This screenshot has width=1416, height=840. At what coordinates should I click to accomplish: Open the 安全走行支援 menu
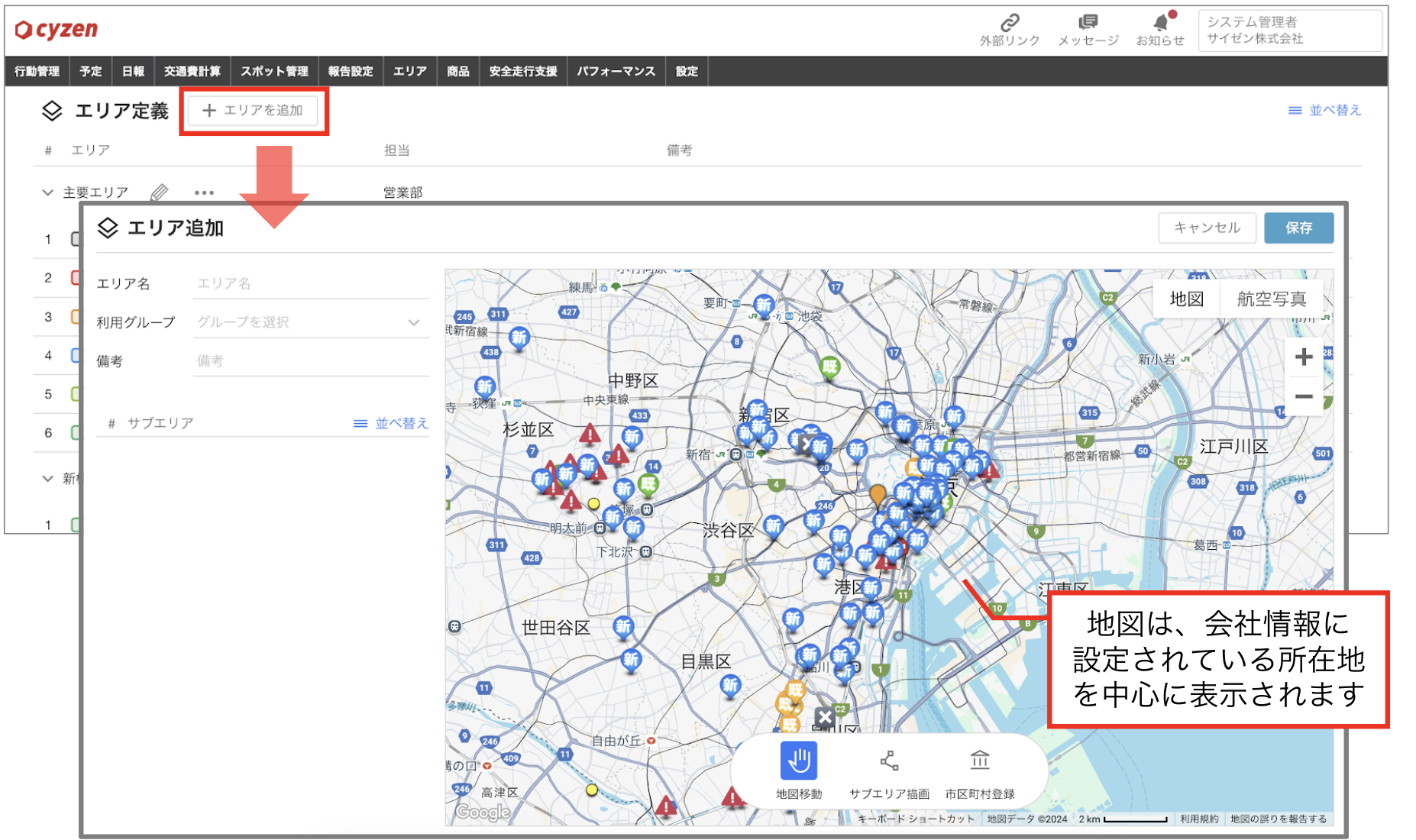click(x=523, y=71)
